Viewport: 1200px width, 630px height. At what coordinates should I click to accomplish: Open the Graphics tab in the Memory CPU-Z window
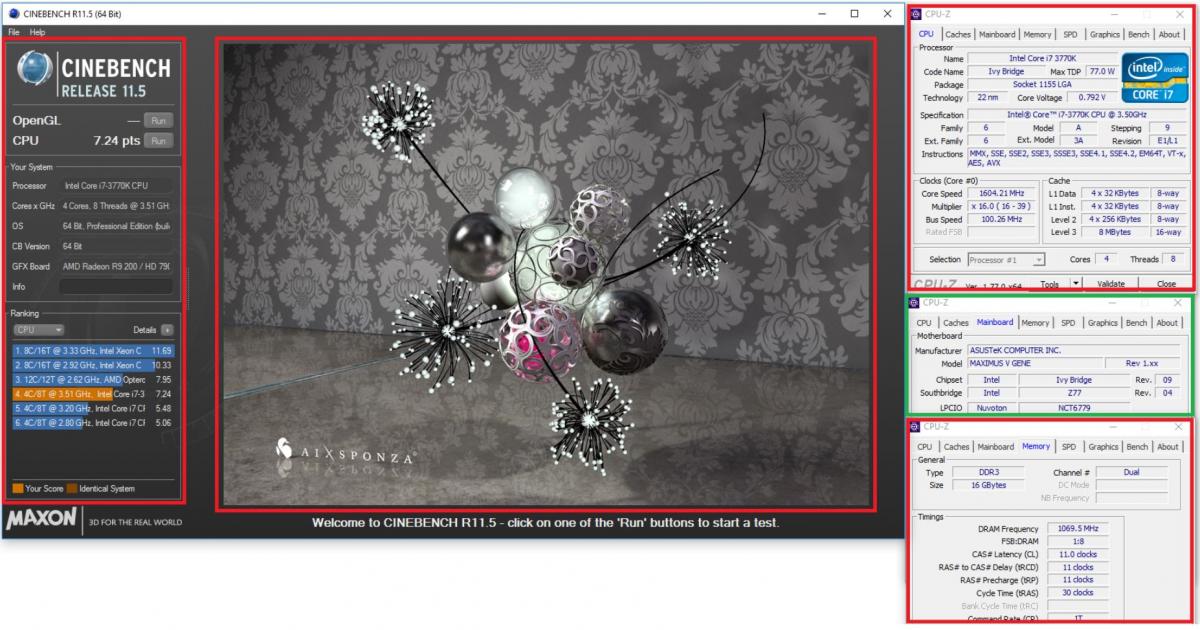(1103, 447)
